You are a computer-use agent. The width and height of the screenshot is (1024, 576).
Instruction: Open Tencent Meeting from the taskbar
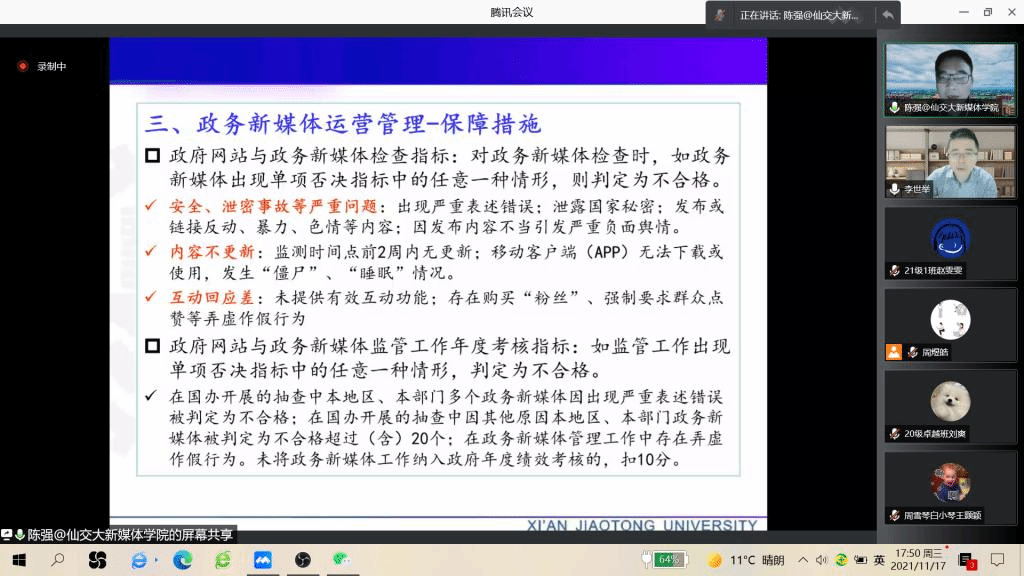262,560
